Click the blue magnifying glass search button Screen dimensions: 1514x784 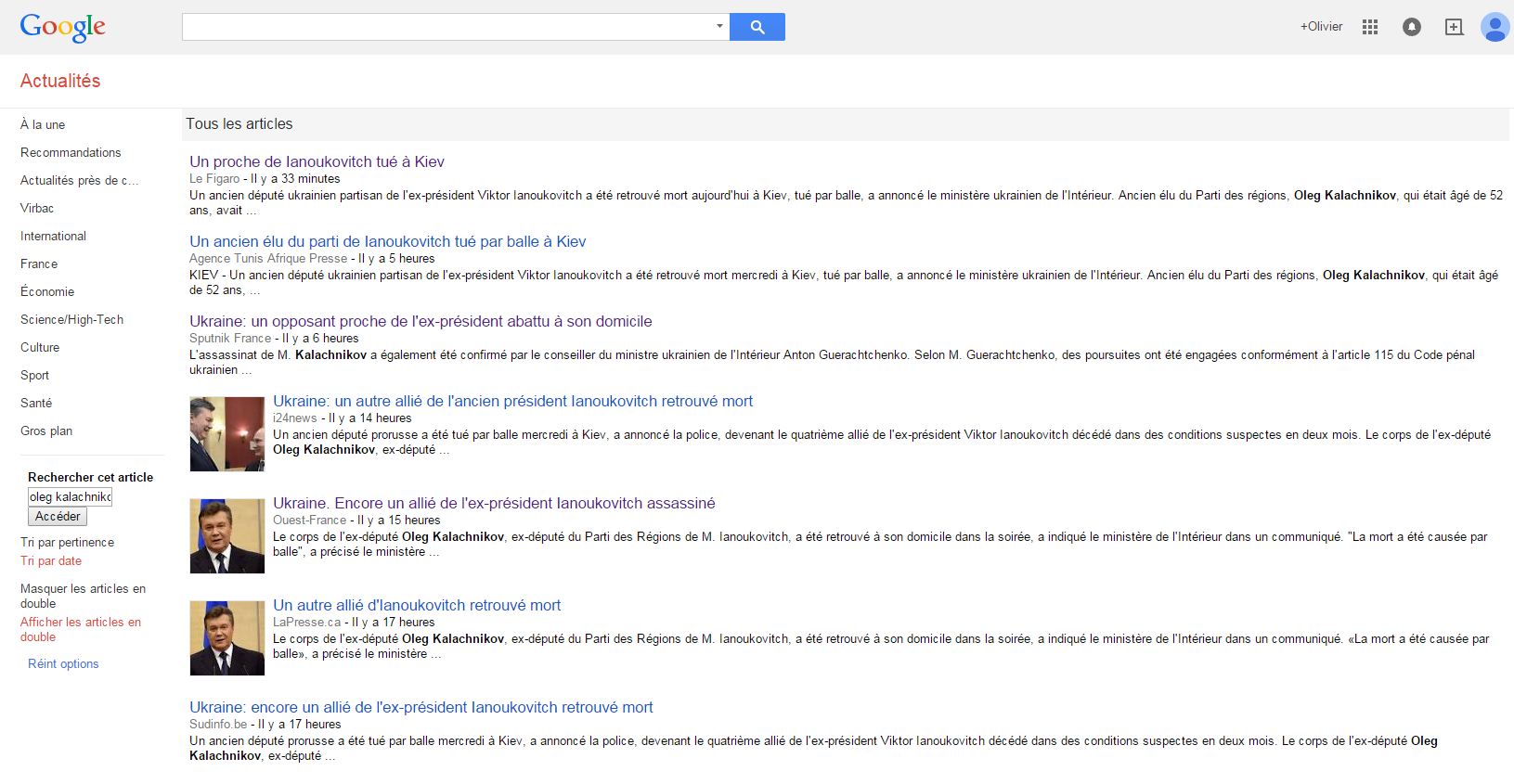click(757, 27)
